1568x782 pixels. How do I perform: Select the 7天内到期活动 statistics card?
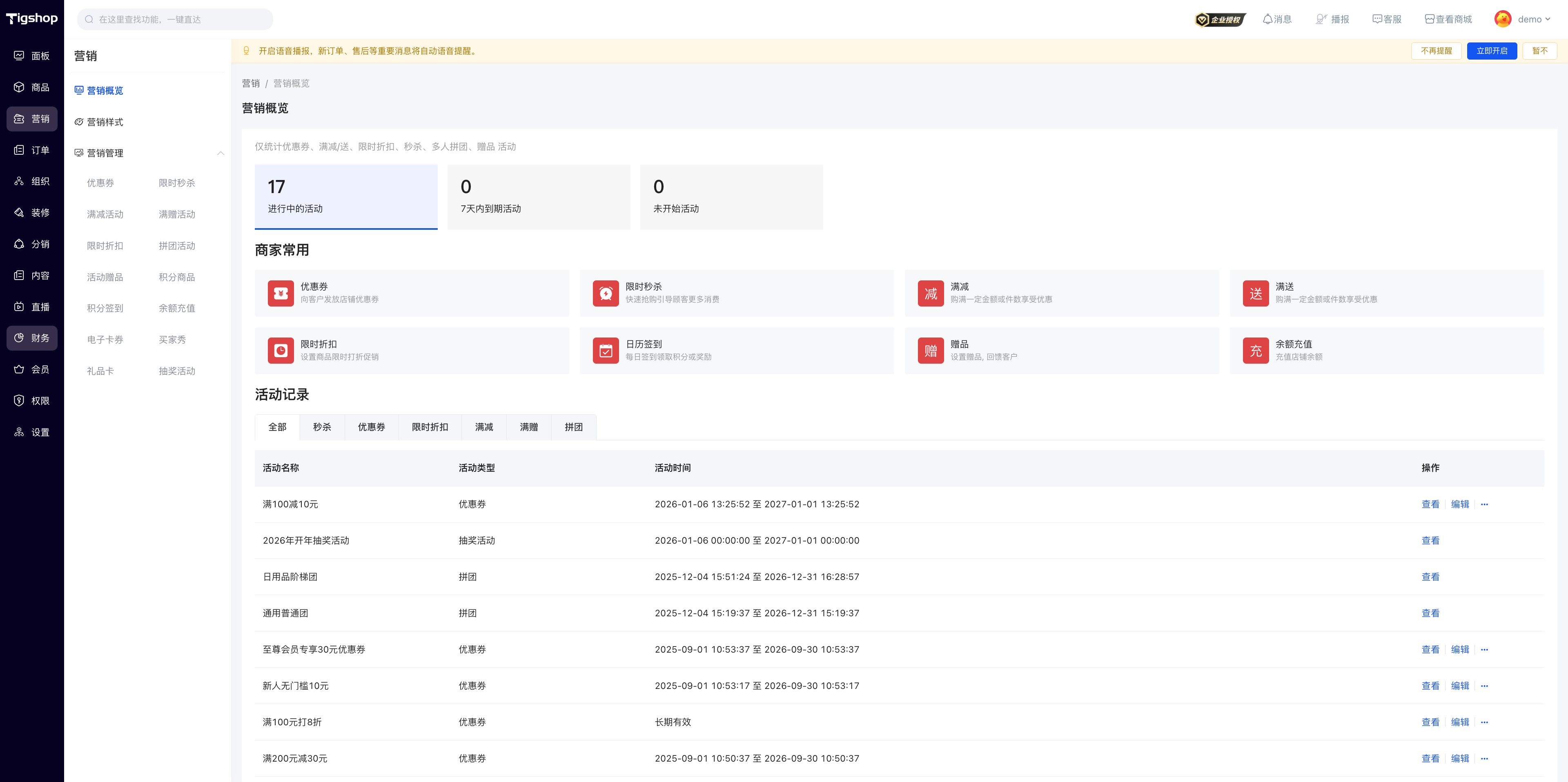(x=539, y=197)
